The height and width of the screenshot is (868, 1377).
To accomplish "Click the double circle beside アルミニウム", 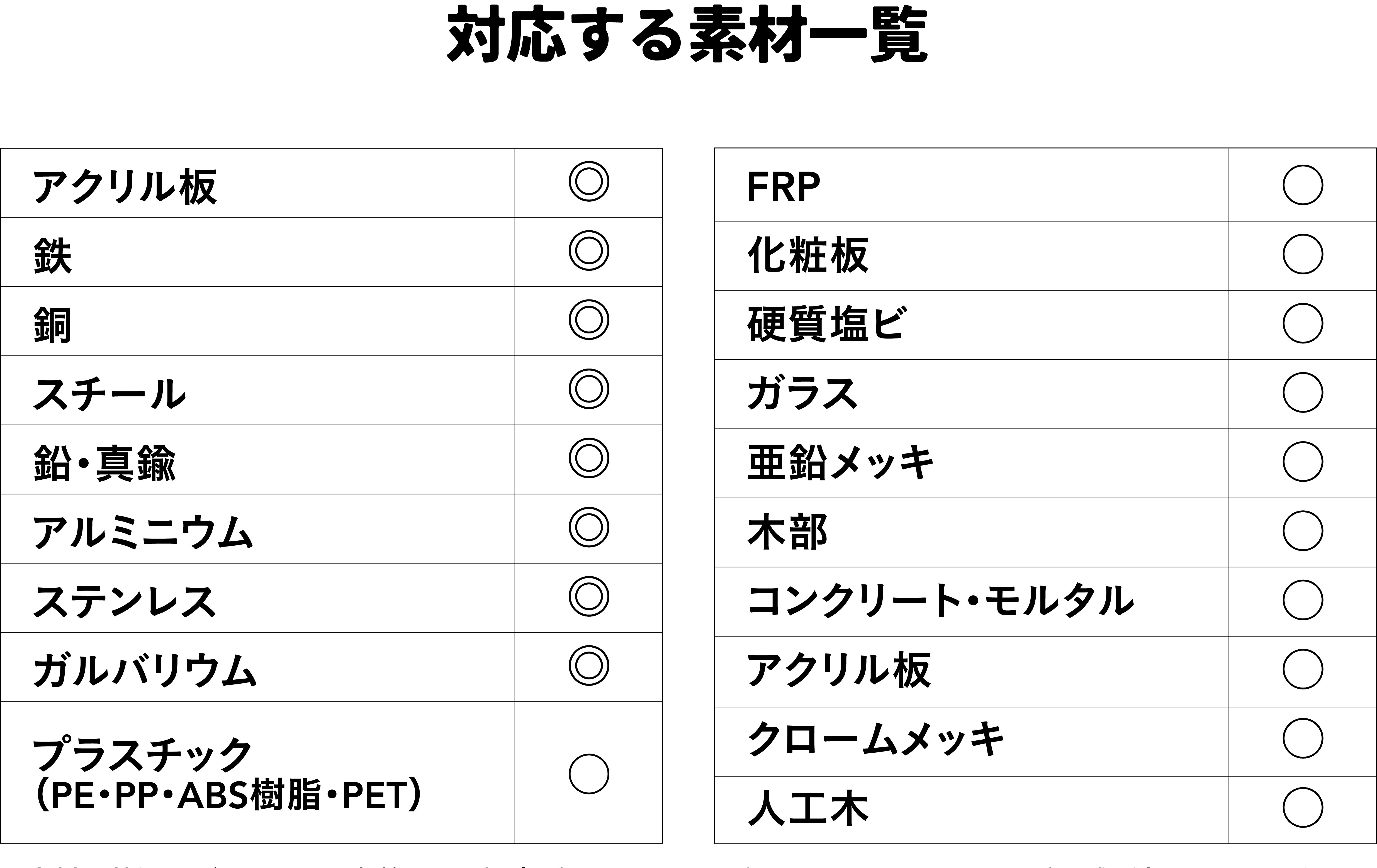I will point(588,527).
